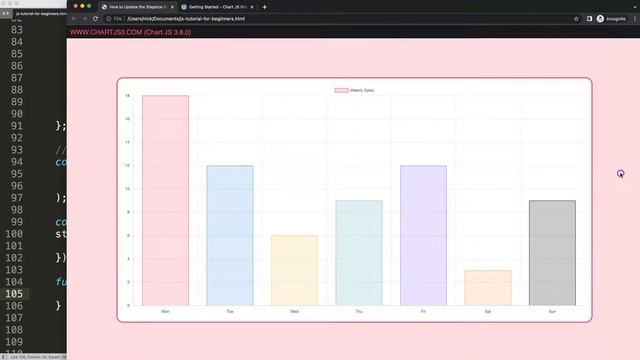
Task: Expand the tab search chevron
Action: [635, 7]
